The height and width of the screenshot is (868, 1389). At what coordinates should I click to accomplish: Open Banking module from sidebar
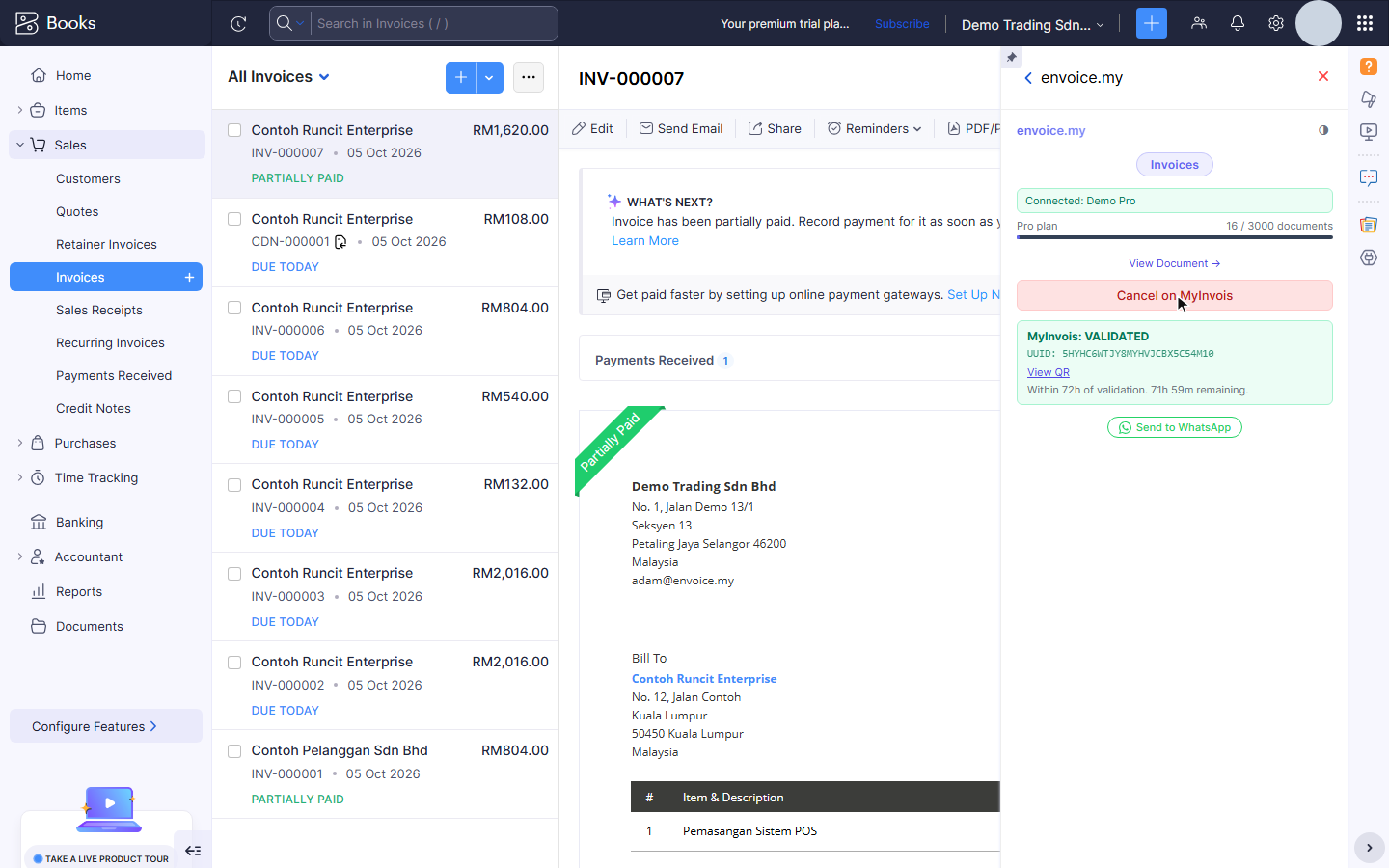click(x=79, y=522)
